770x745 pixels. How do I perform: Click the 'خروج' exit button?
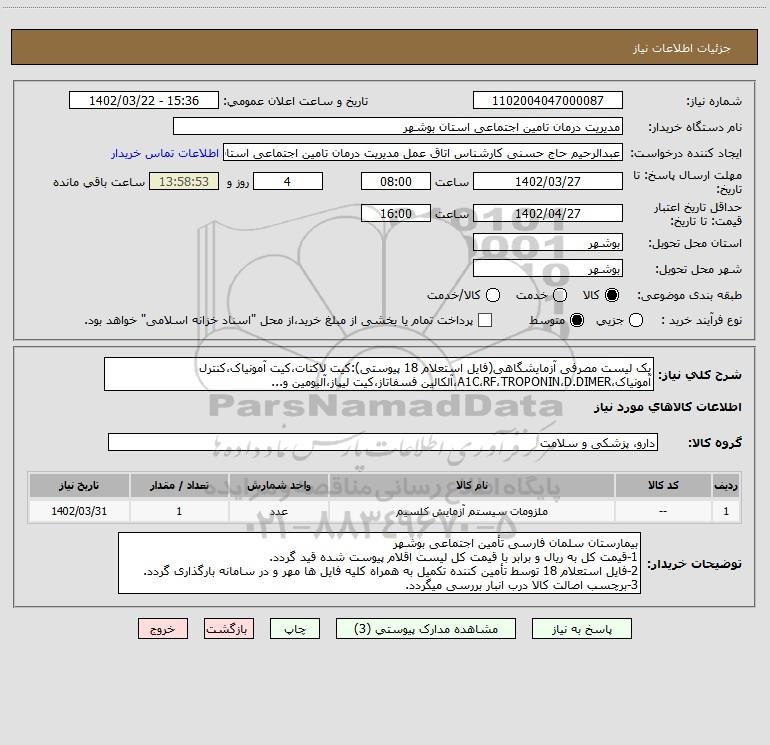163,629
